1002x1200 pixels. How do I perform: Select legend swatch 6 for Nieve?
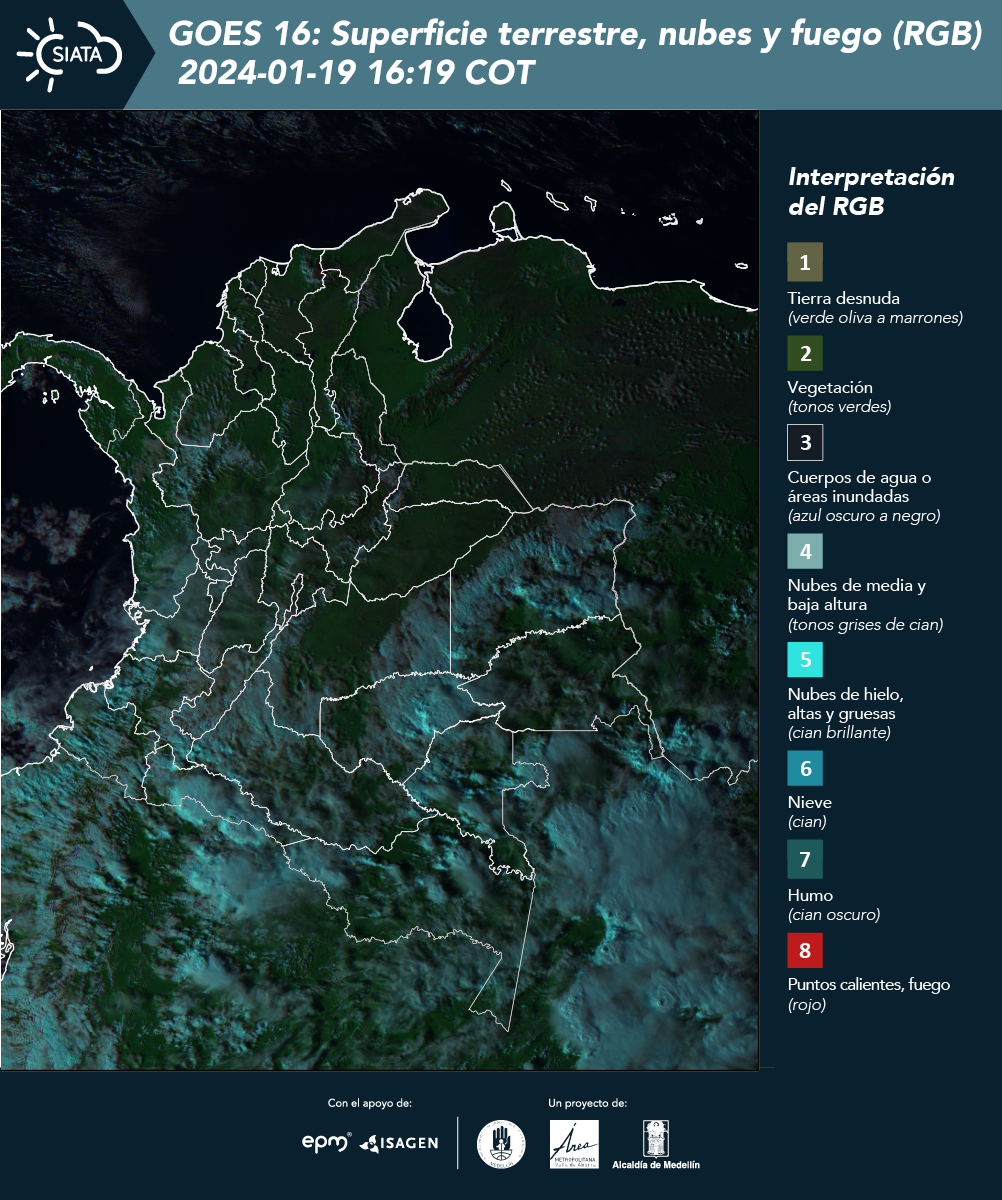coord(805,768)
